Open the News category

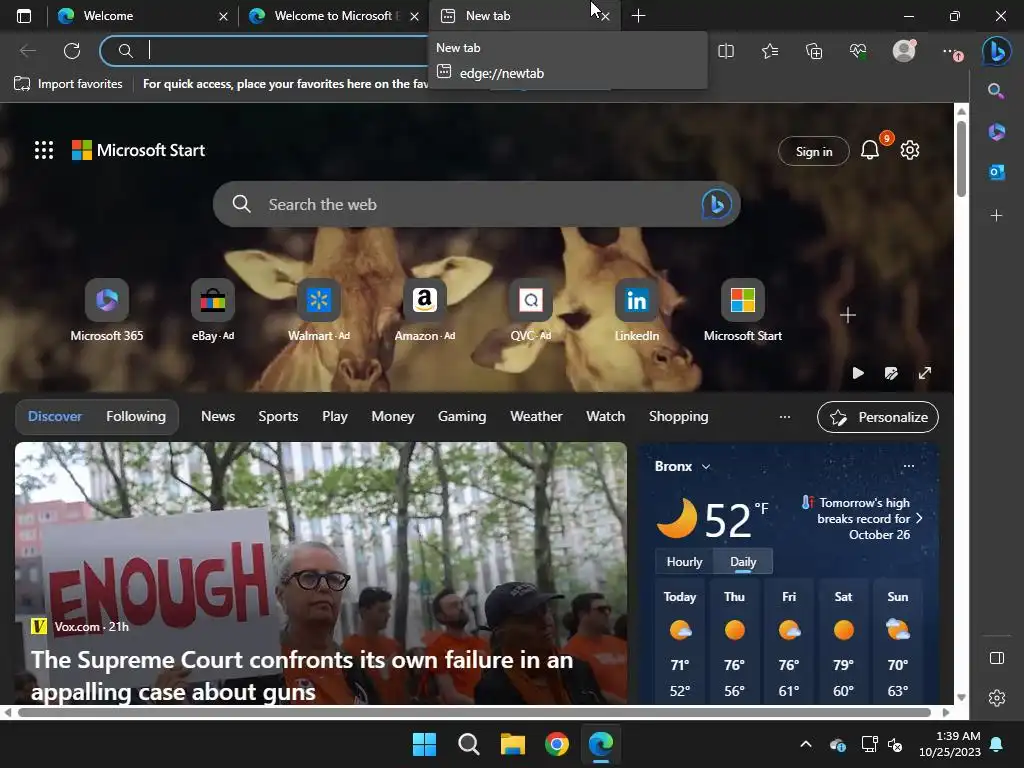(218, 417)
